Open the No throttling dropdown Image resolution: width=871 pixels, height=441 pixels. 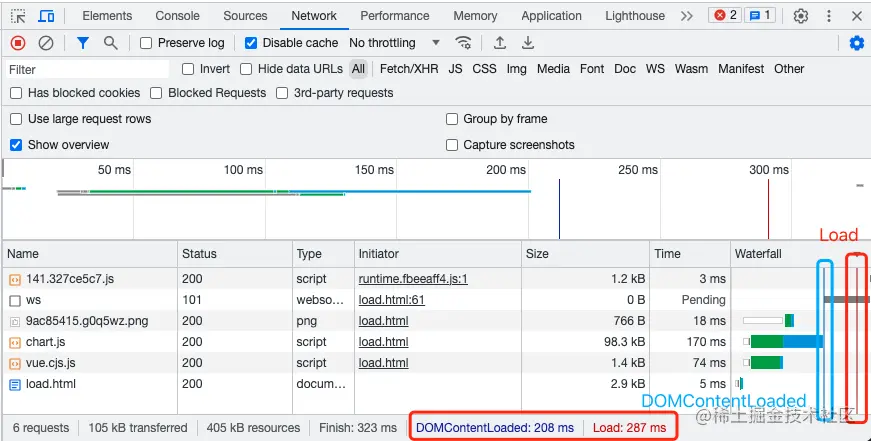coord(394,43)
